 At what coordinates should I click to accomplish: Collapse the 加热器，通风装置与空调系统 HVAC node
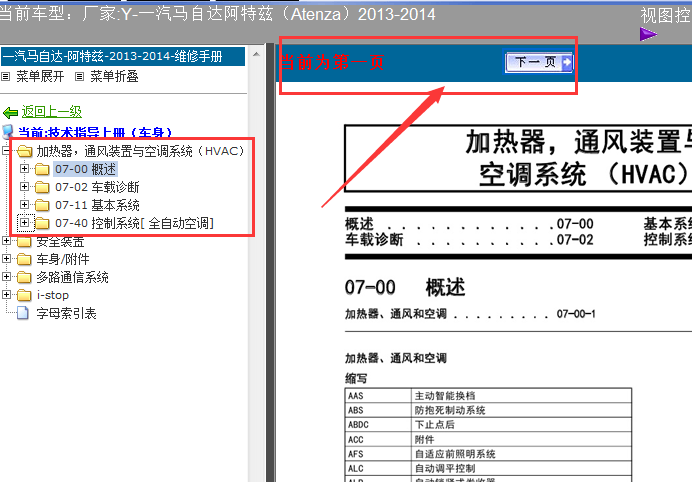point(6,151)
